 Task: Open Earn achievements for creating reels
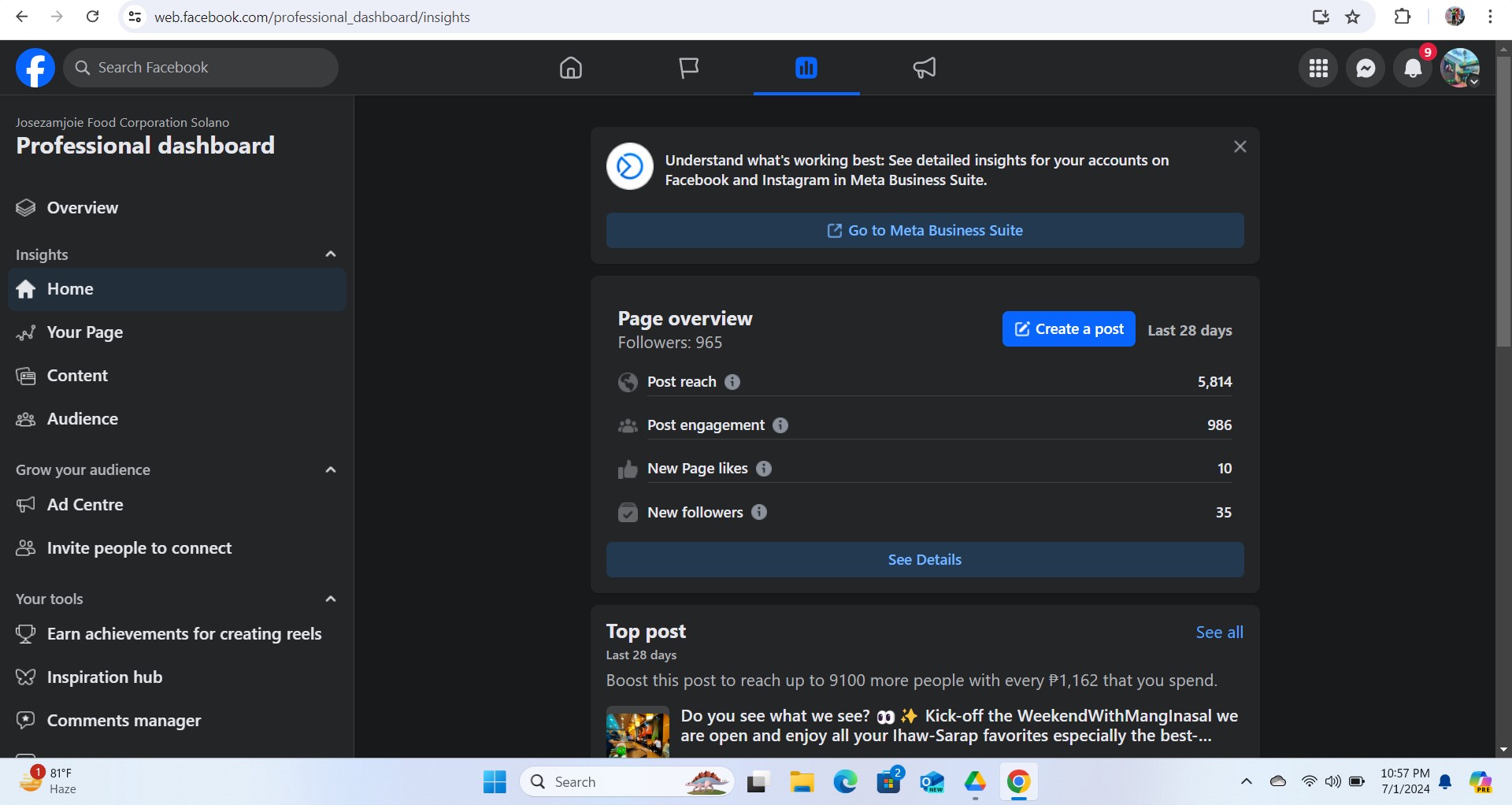[177, 634]
